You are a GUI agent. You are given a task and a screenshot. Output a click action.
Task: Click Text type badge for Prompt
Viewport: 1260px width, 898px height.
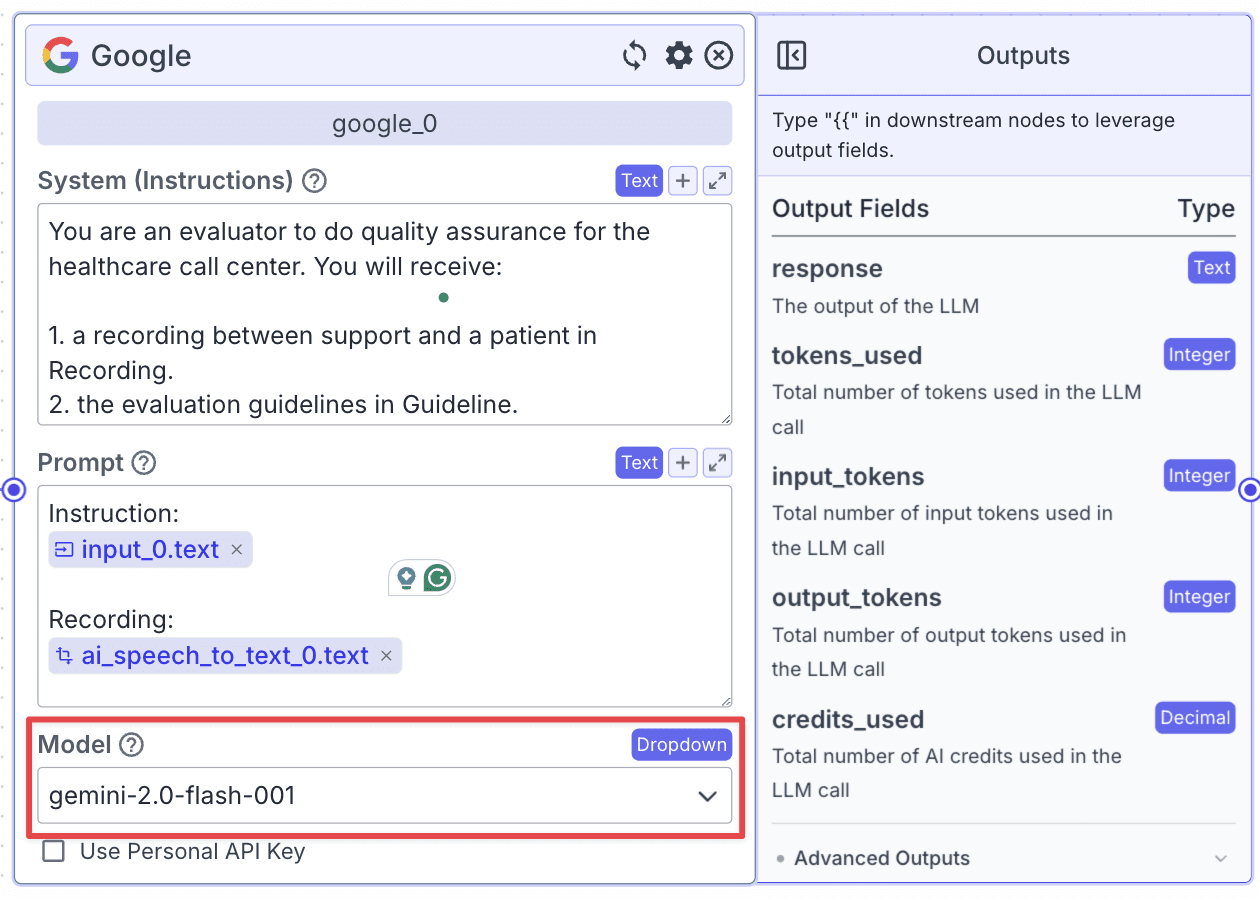pyautogui.click(x=640, y=463)
